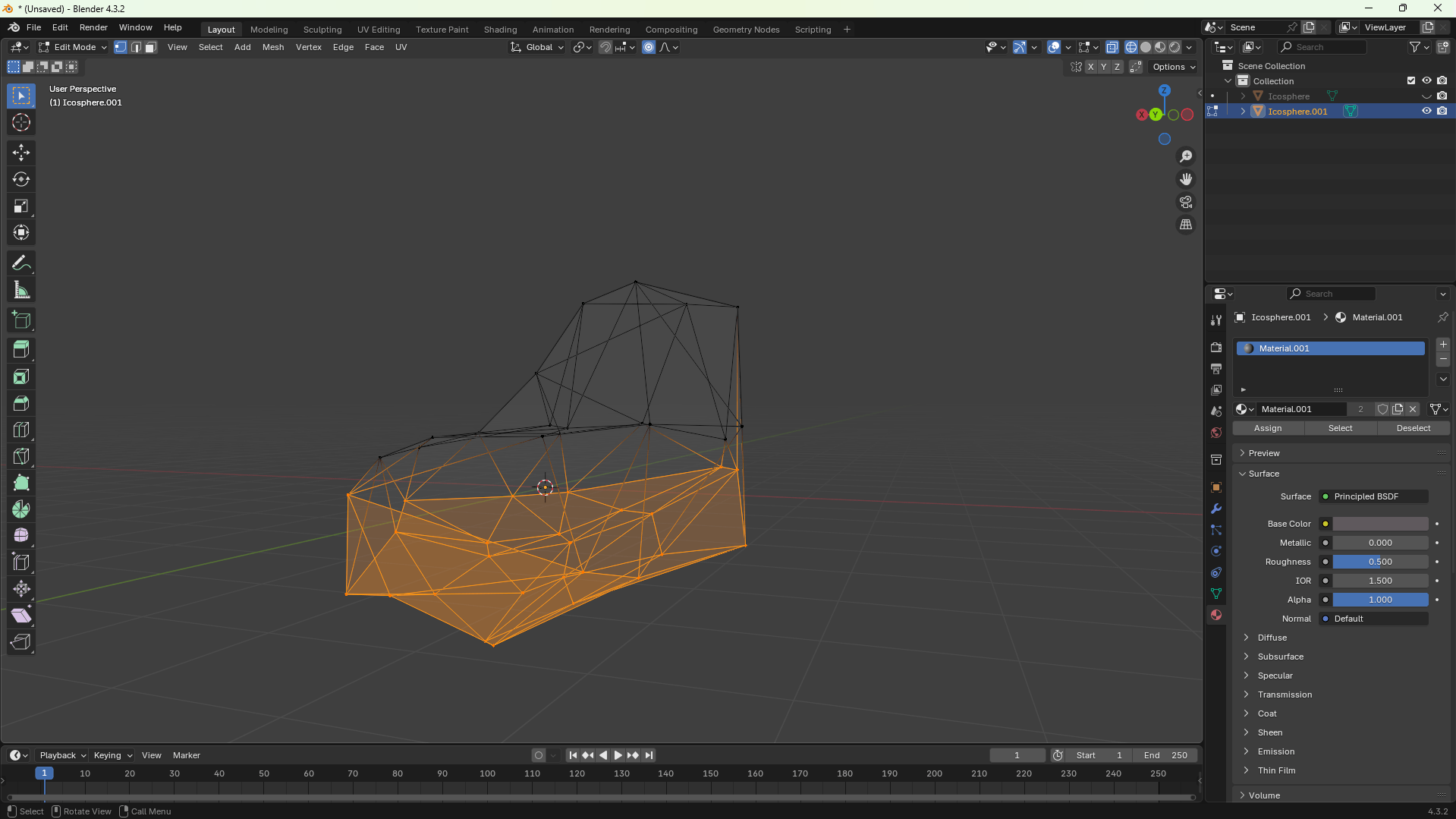Hide Icosphere.001 in viewport
This screenshot has width=1456, height=819.
[1426, 112]
